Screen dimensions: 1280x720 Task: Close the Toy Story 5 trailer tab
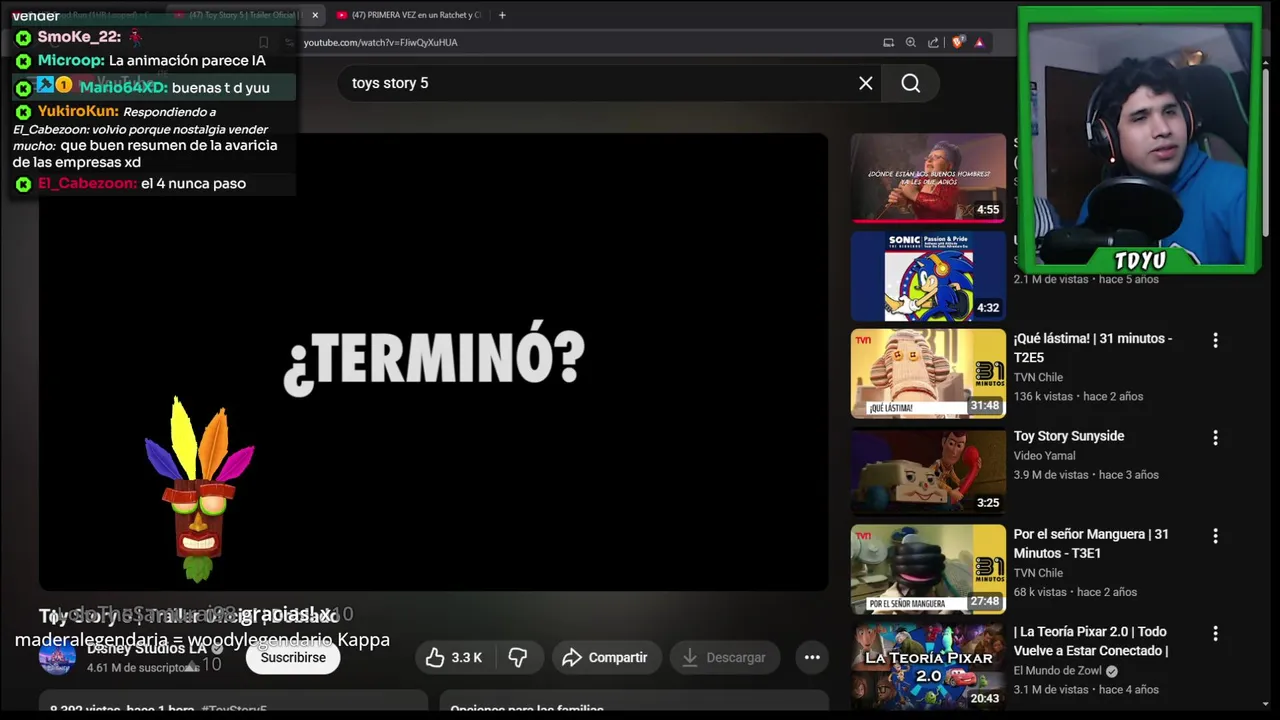[315, 15]
